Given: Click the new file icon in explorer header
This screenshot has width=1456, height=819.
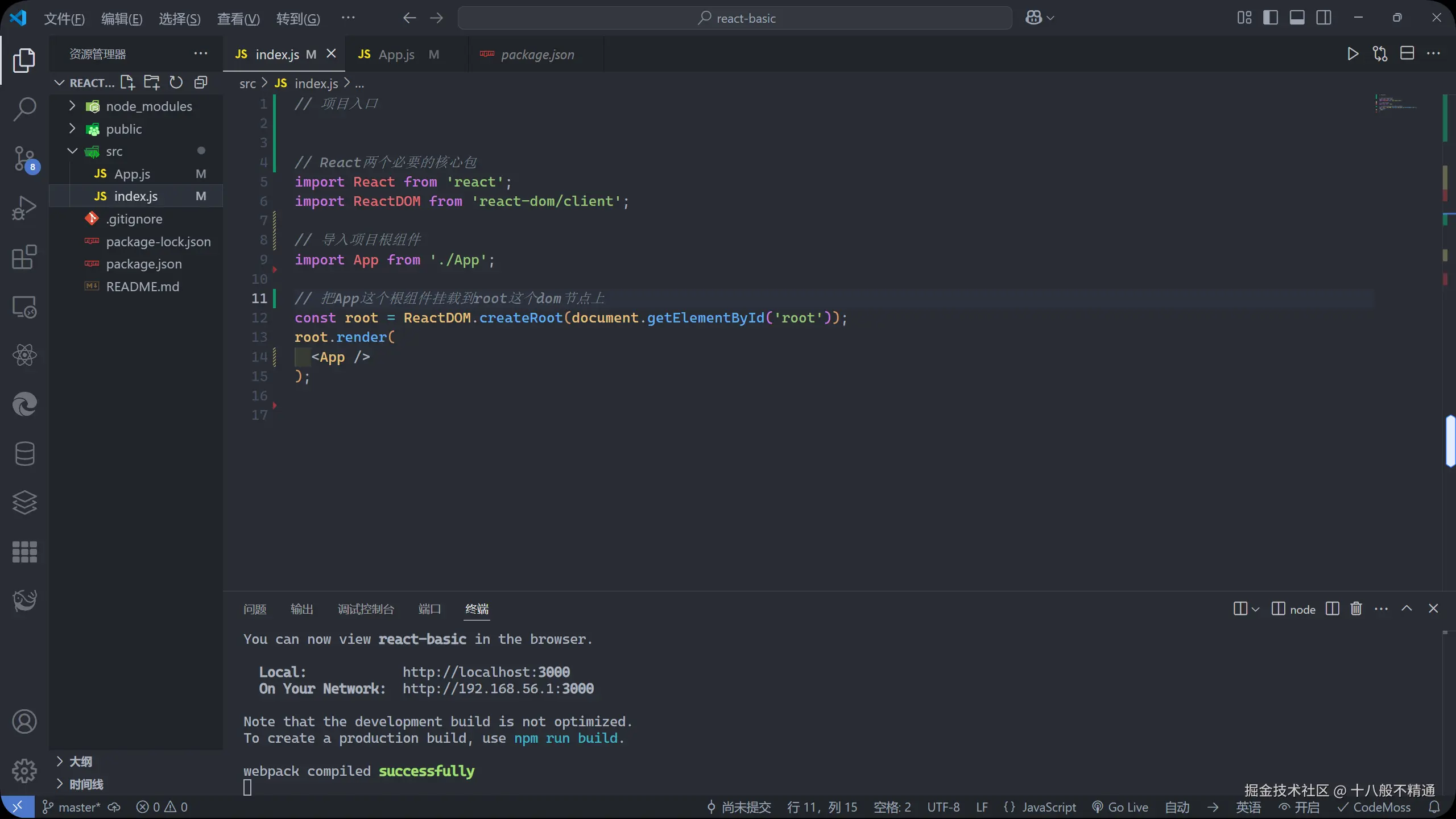Looking at the screenshot, I should [127, 83].
